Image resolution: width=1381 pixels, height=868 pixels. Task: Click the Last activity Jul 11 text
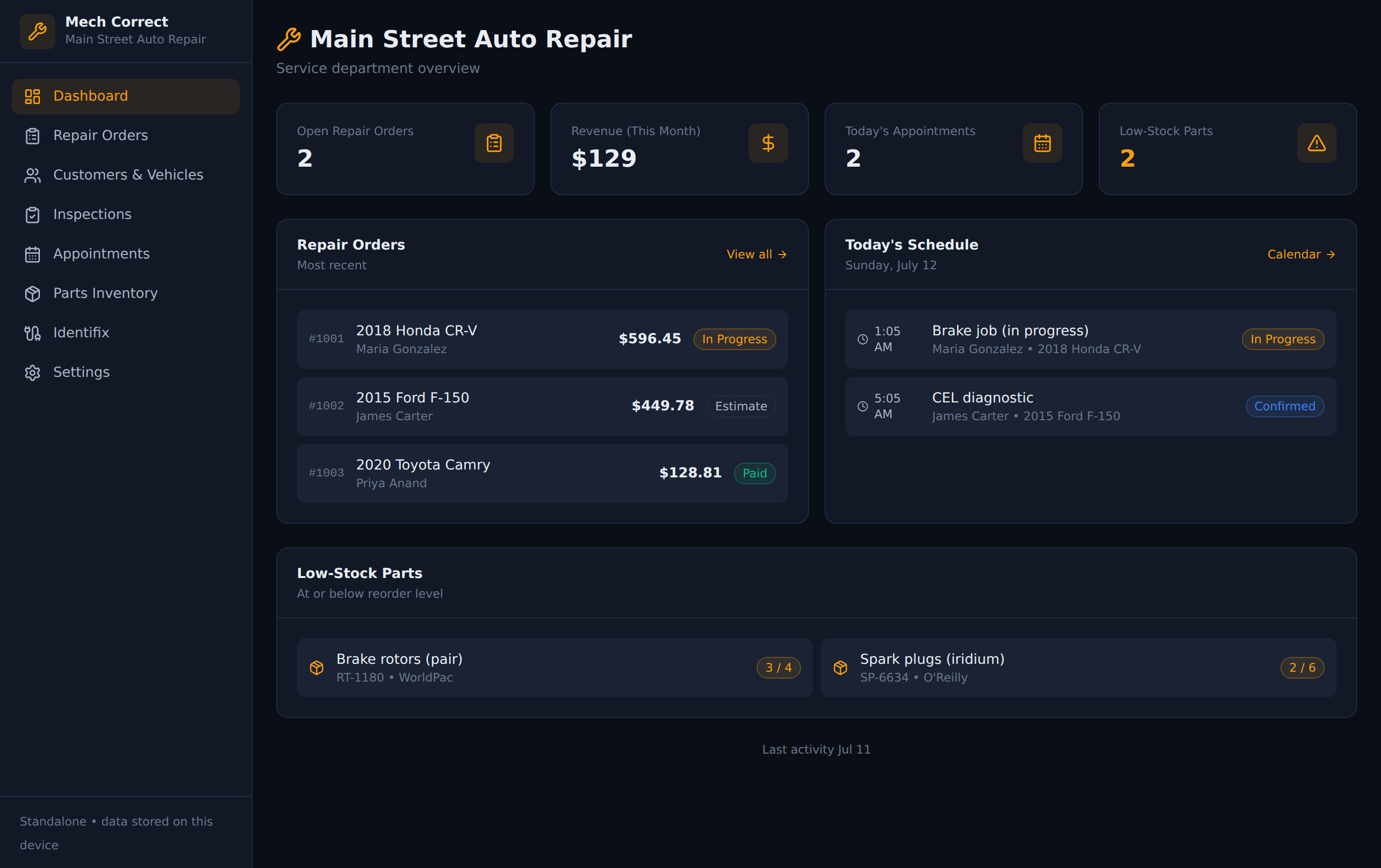click(x=816, y=750)
